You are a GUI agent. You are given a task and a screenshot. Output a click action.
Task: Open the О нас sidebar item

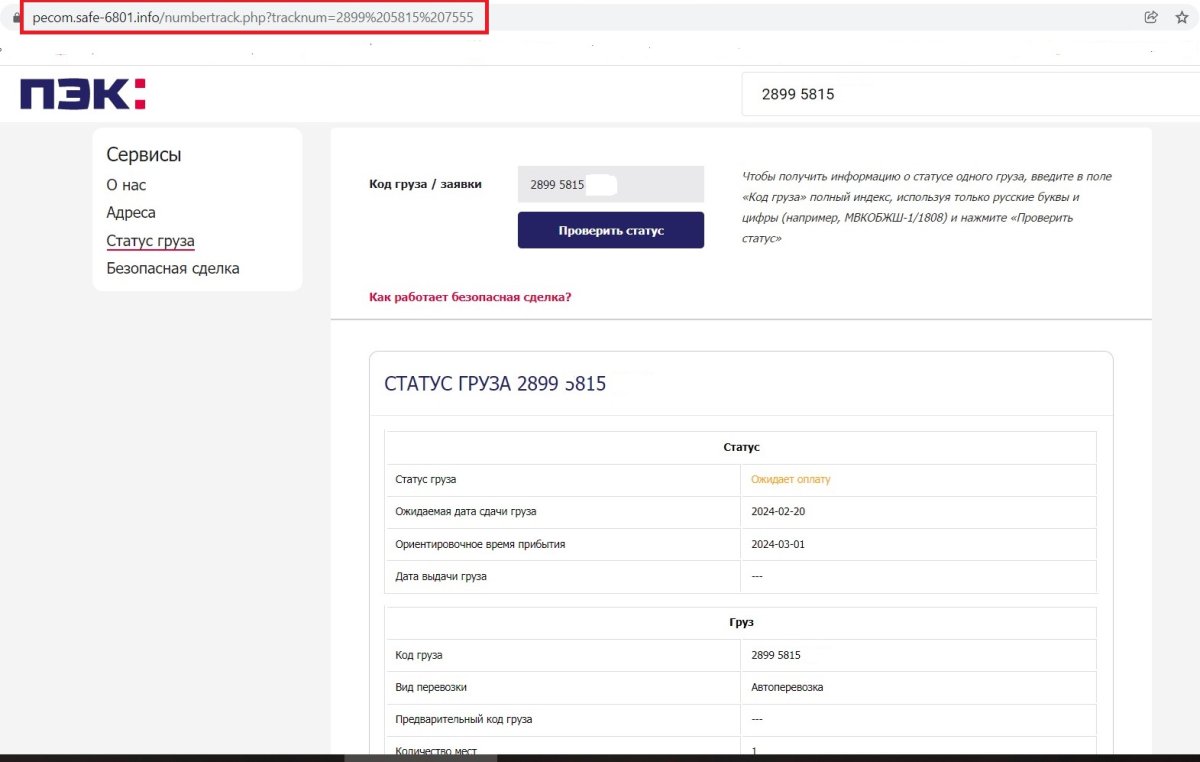point(126,185)
